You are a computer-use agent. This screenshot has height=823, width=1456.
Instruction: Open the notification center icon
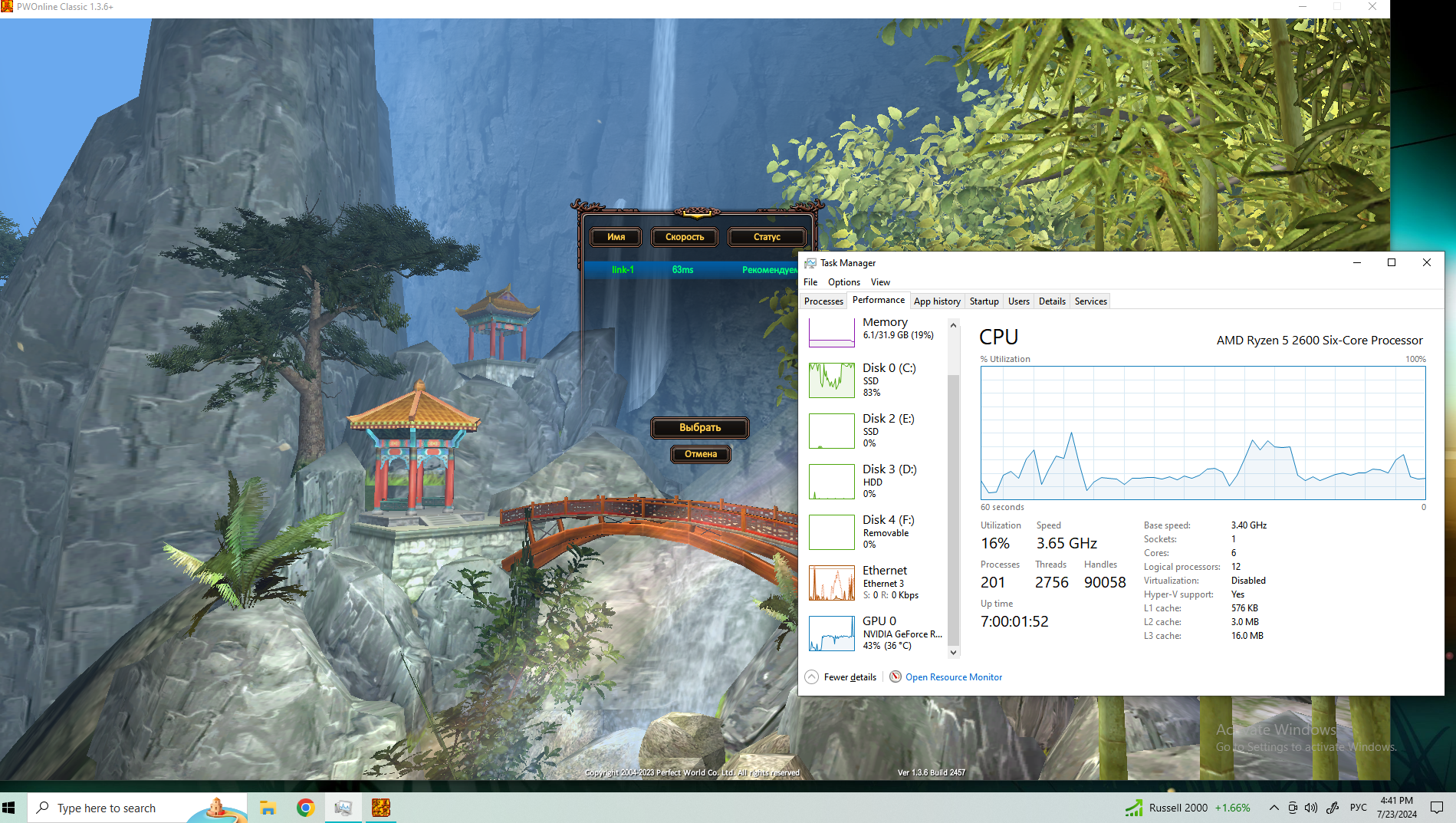[x=1437, y=808]
